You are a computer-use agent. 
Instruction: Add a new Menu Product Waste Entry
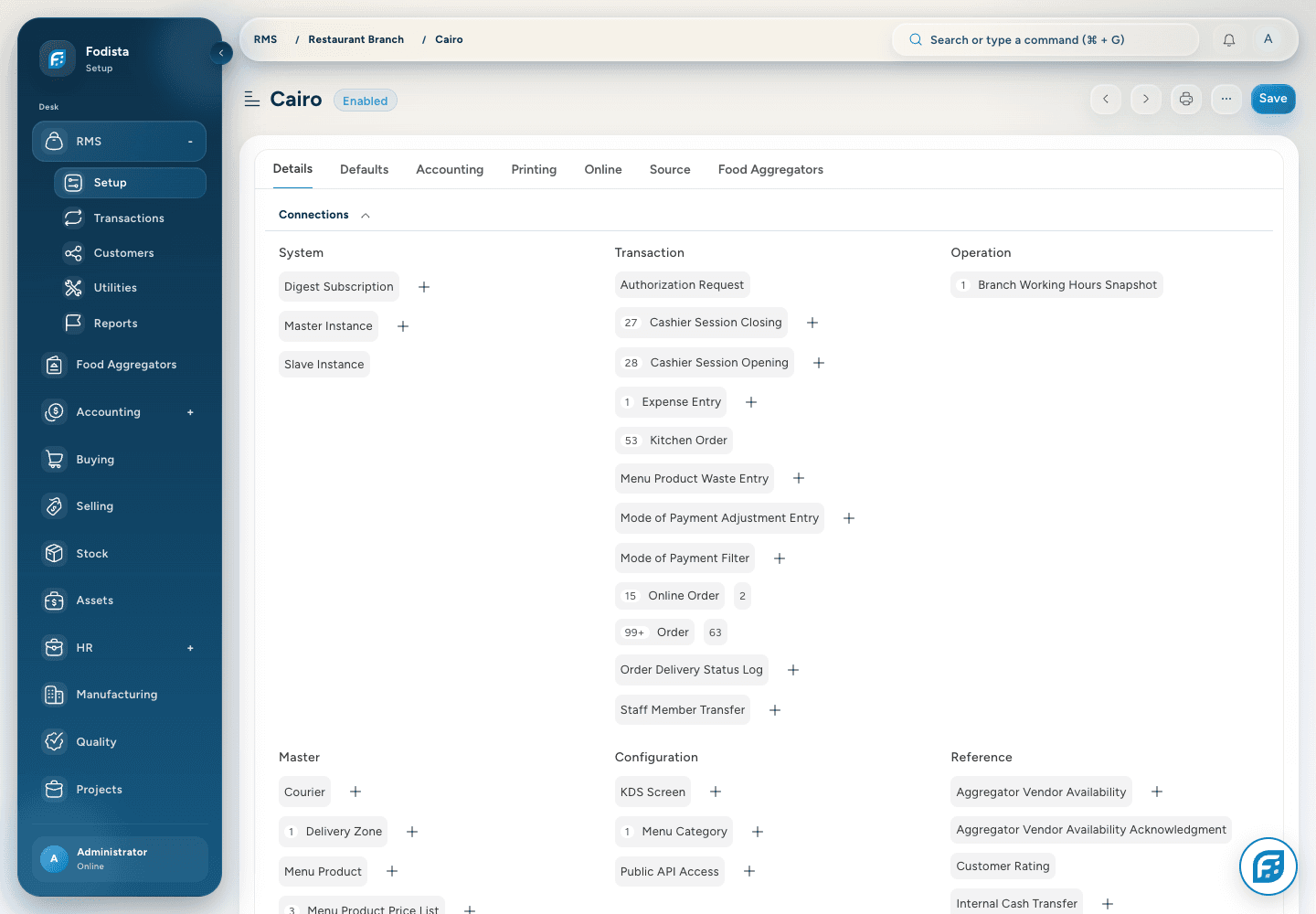(x=799, y=478)
